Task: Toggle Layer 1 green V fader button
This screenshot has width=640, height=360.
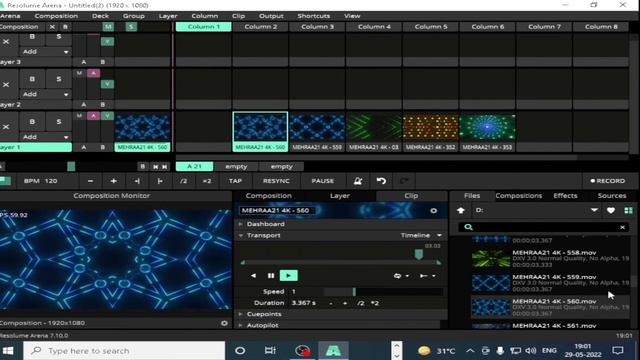Action: click(x=107, y=116)
